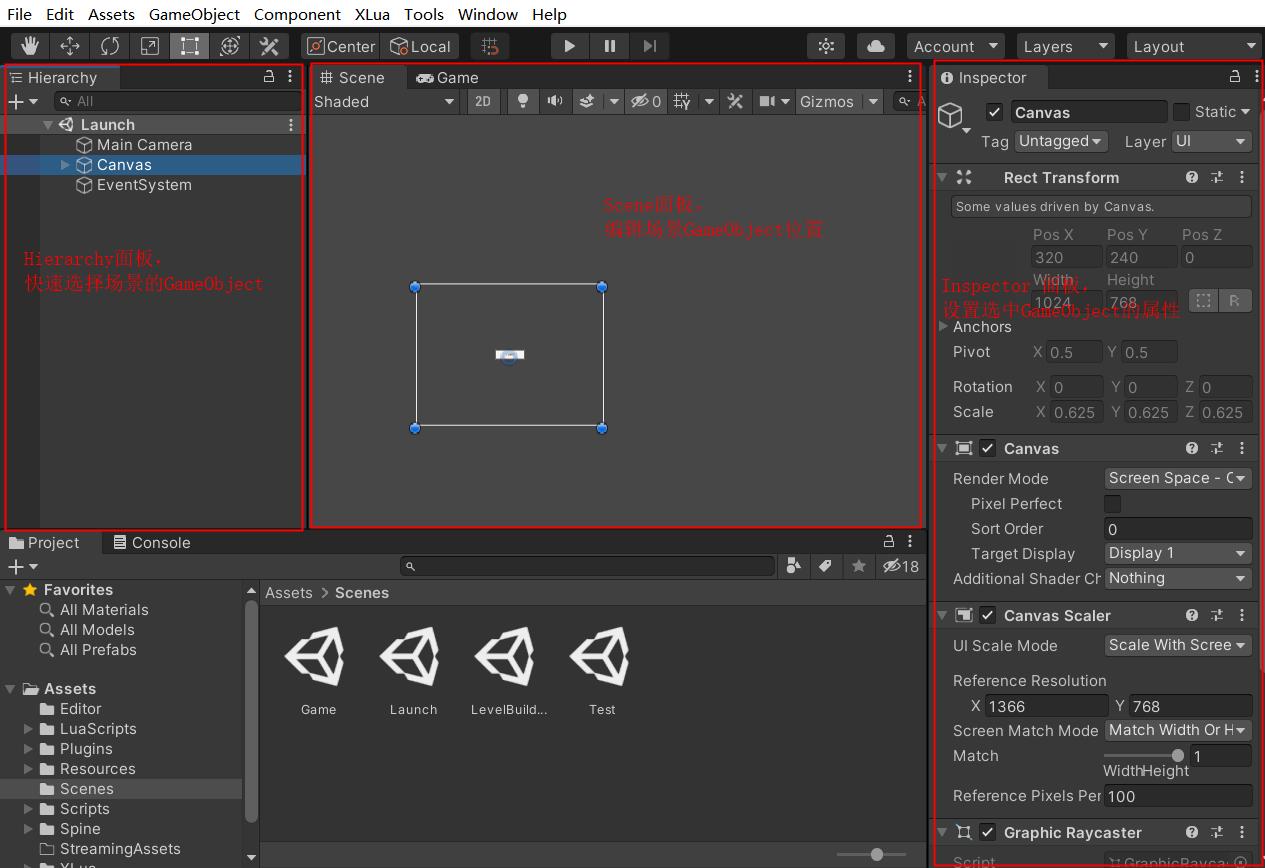The image size is (1265, 868).
Task: Open the GameObject menu
Action: point(194,14)
